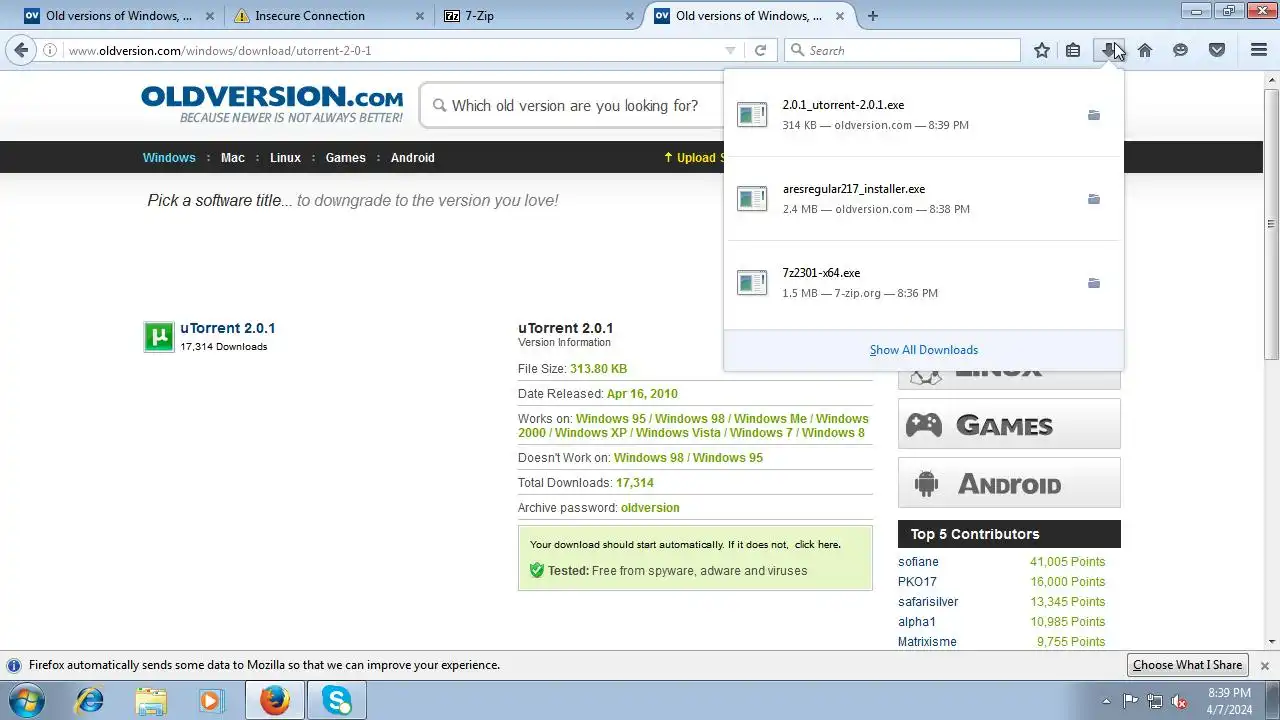Image resolution: width=1280 pixels, height=720 pixels.
Task: Go back with the browser back arrow
Action: click(21, 50)
